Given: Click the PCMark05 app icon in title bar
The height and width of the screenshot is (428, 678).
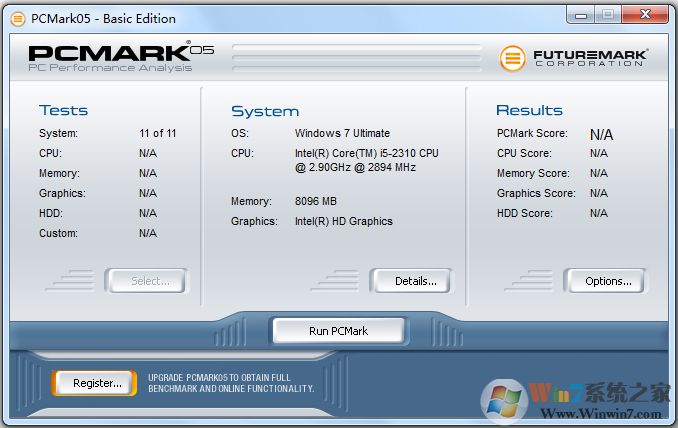Looking at the screenshot, I should coord(17,18).
